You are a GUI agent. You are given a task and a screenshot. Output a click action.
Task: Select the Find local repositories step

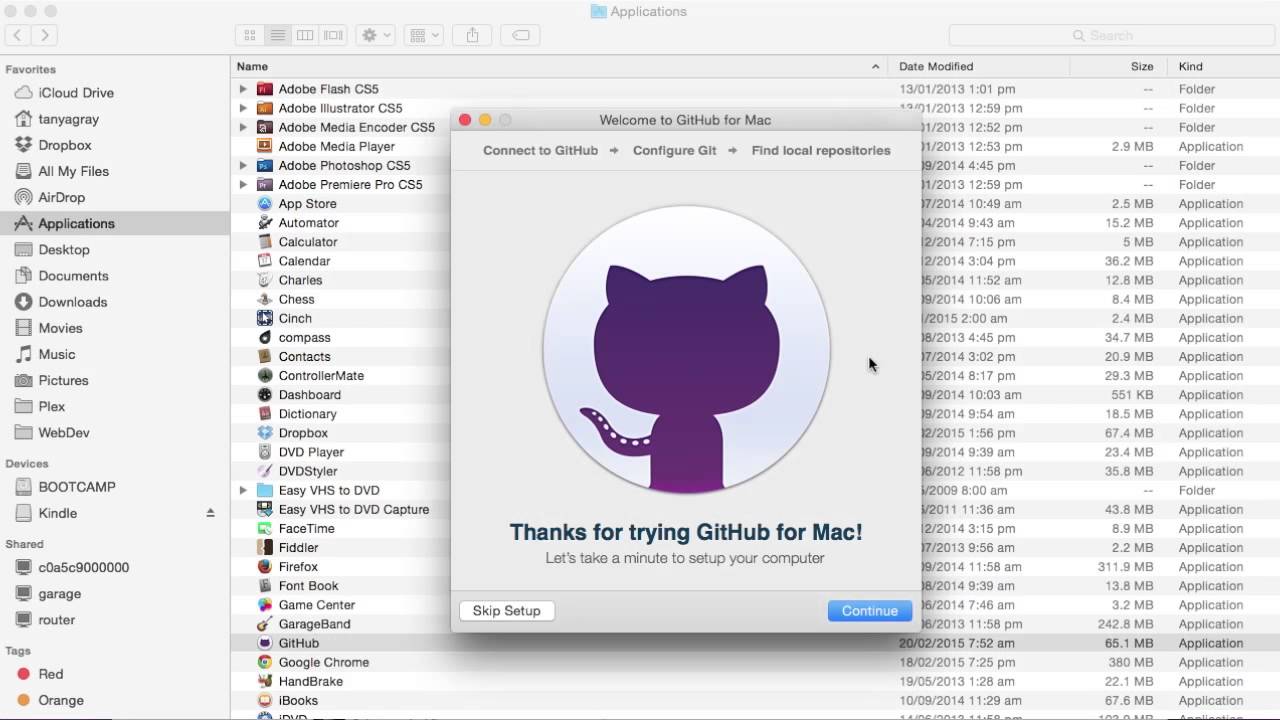821,150
